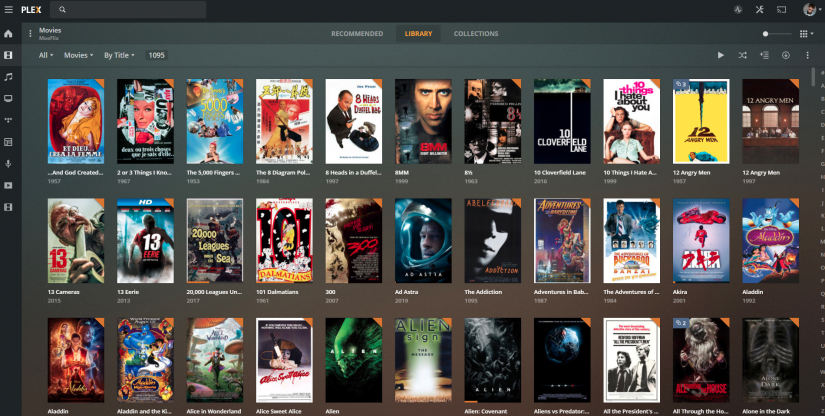Screen dimensions: 825x416
Task: Click the Shuffle icon
Action: 742,55
